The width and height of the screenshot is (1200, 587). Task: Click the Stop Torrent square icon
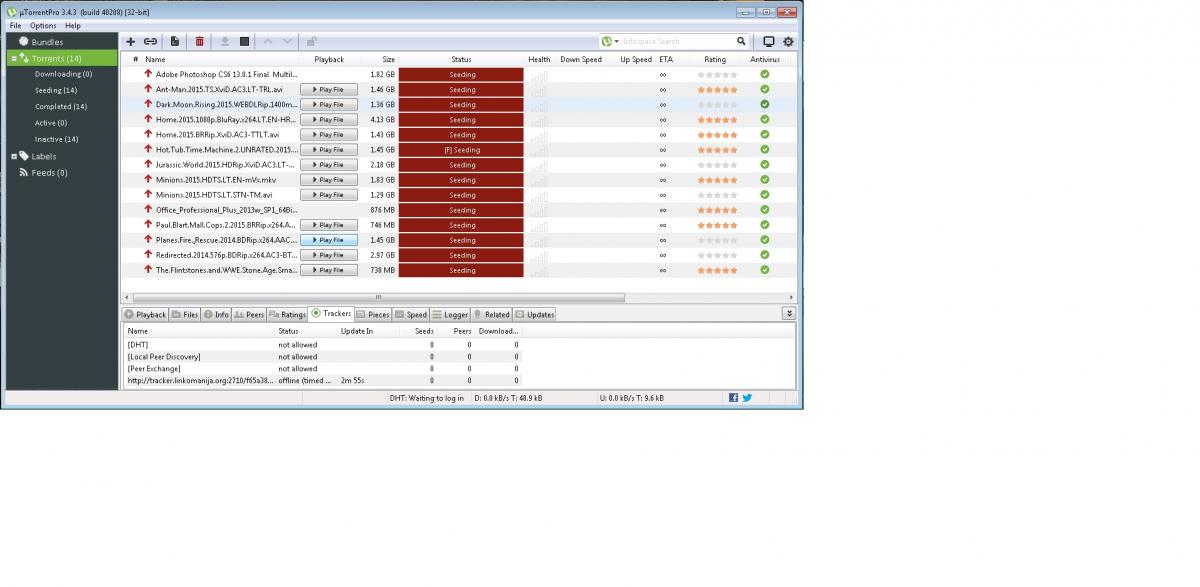[244, 41]
